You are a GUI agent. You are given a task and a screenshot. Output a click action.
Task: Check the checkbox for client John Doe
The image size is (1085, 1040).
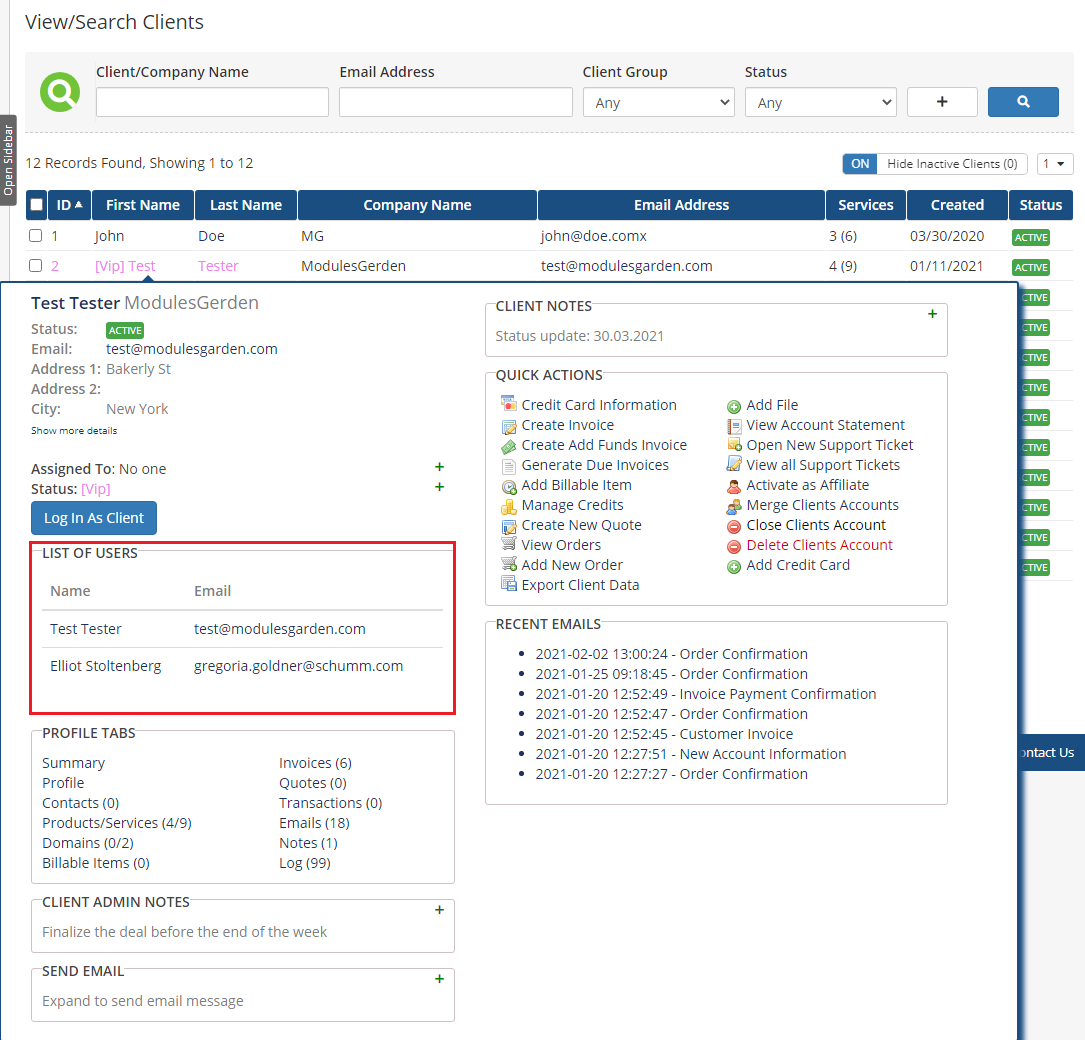coord(35,235)
